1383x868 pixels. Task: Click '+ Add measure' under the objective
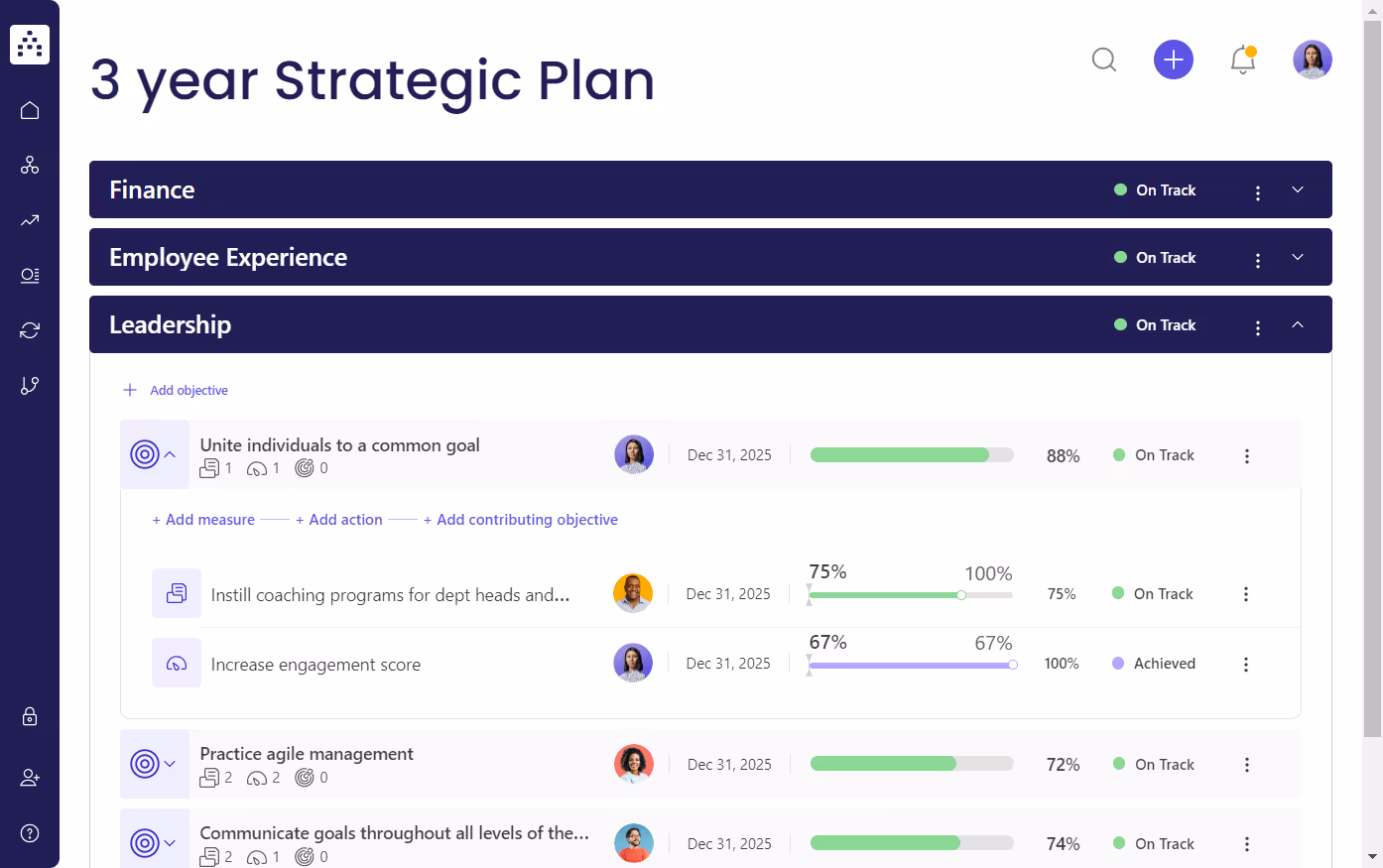[x=203, y=519]
